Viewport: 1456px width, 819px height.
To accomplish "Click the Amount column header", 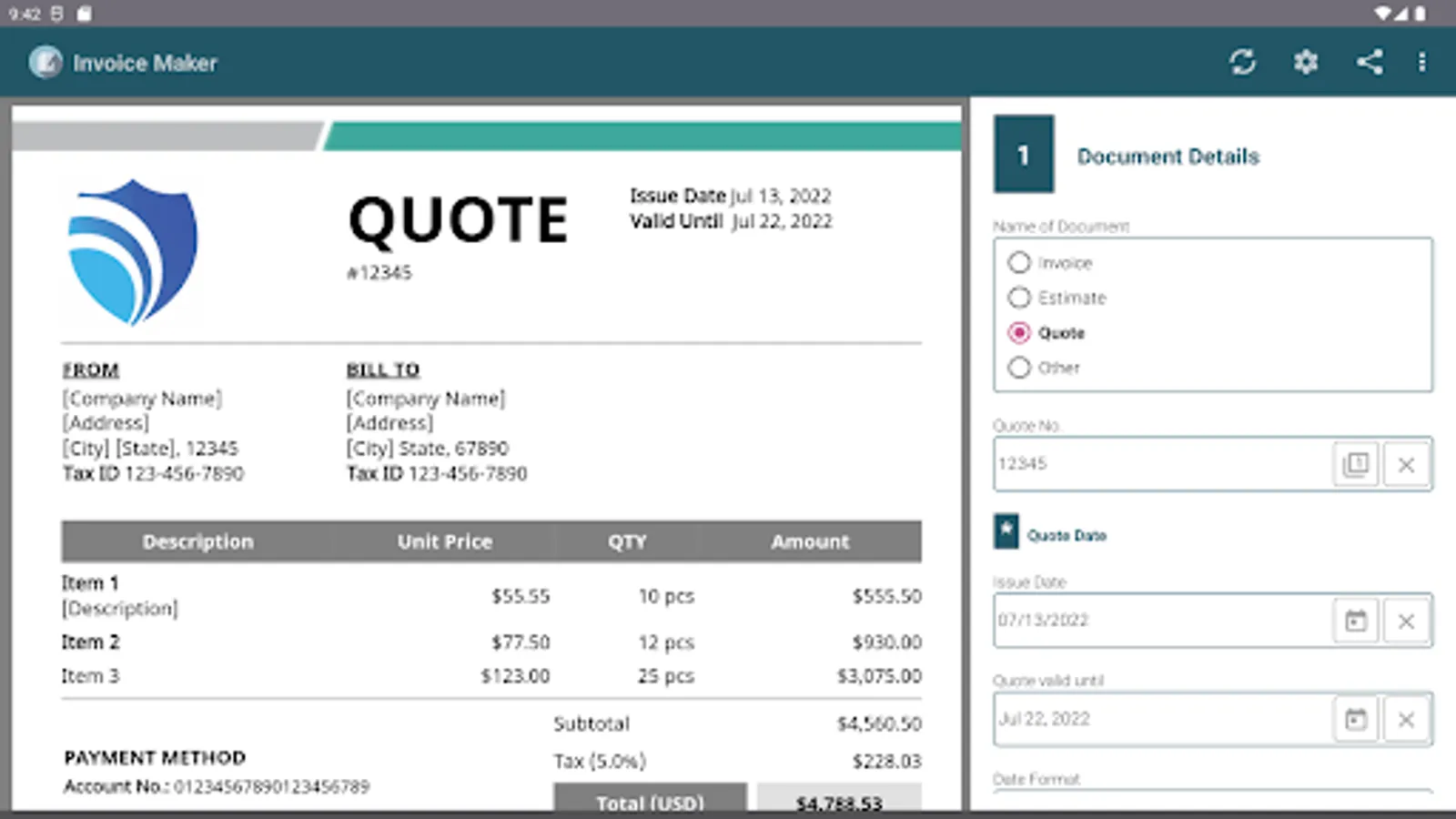I will pyautogui.click(x=811, y=542).
